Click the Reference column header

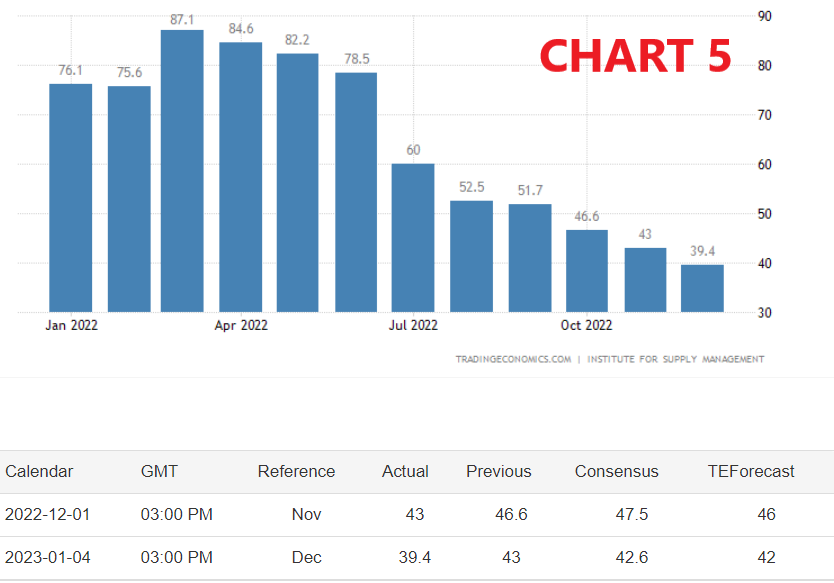[x=296, y=471]
